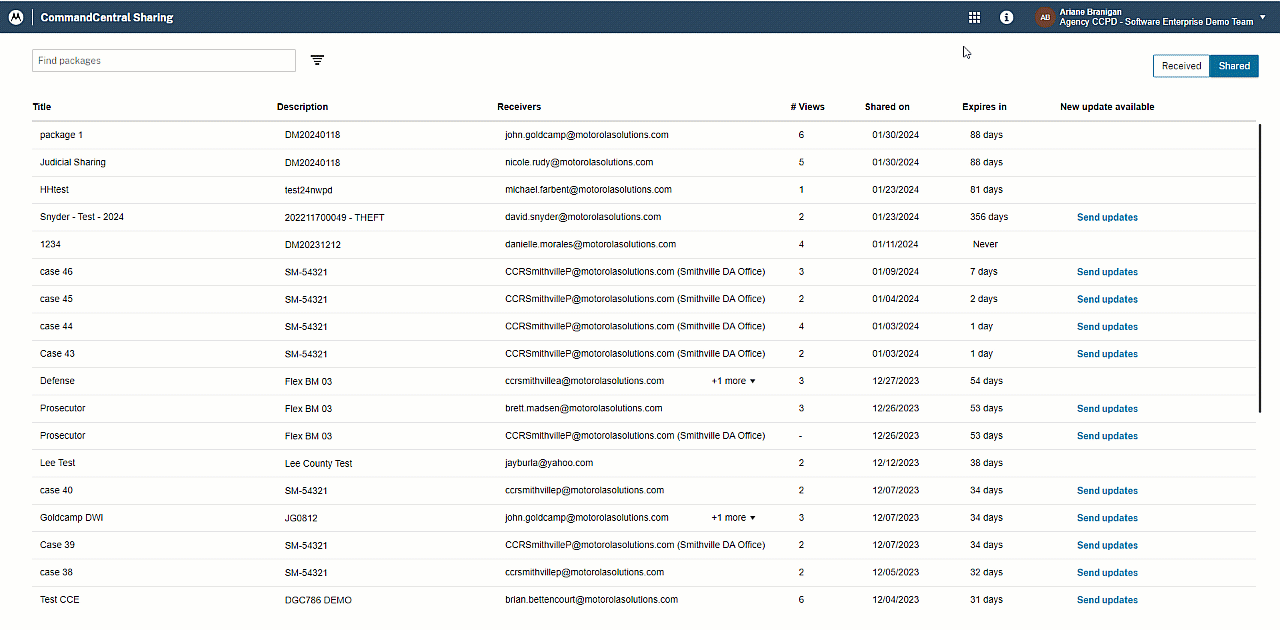Send updates for case 46
Image resolution: width=1280 pixels, height=630 pixels.
(x=1107, y=272)
